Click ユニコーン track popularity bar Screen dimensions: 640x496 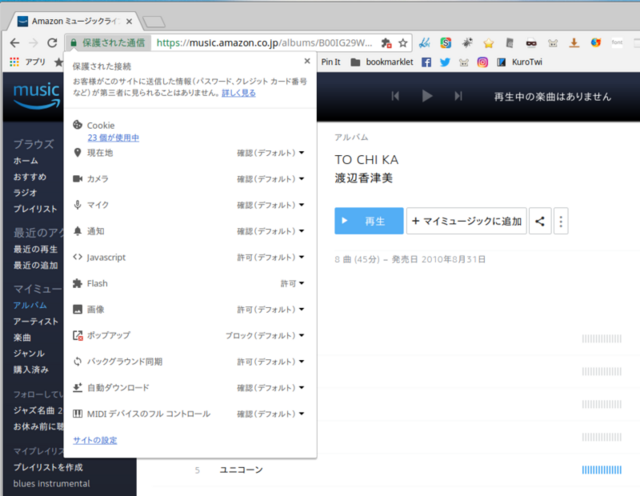[x=602, y=470]
